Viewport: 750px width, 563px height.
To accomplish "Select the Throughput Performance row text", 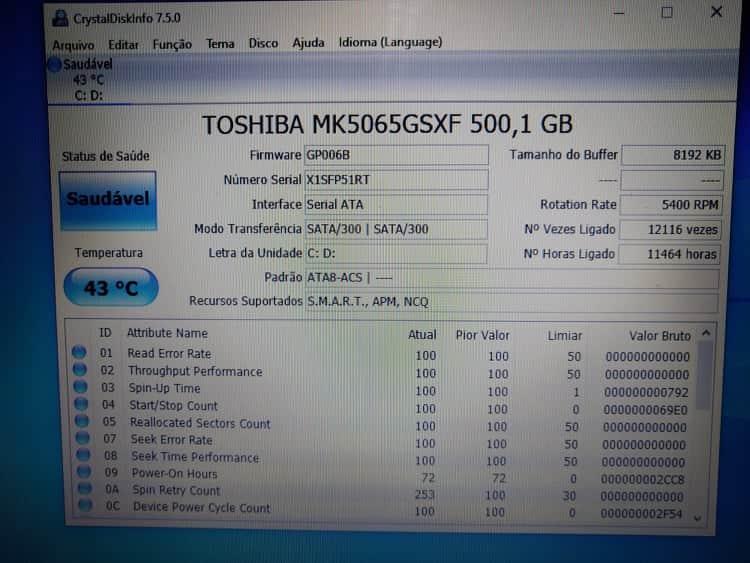I will coord(195,371).
